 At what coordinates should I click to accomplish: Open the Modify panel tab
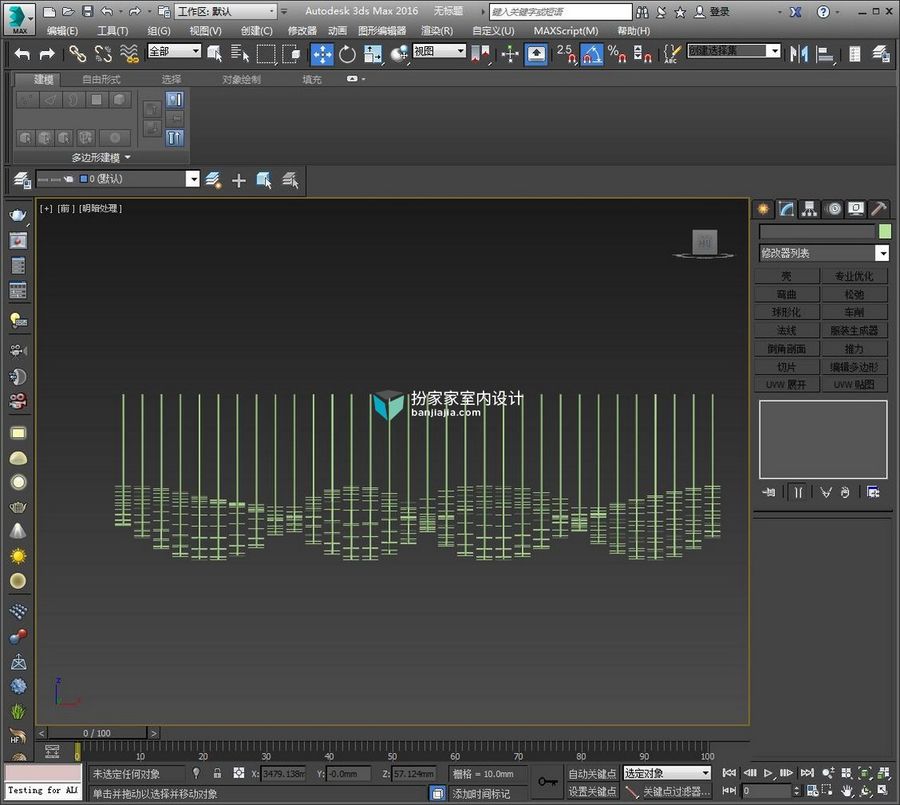786,209
